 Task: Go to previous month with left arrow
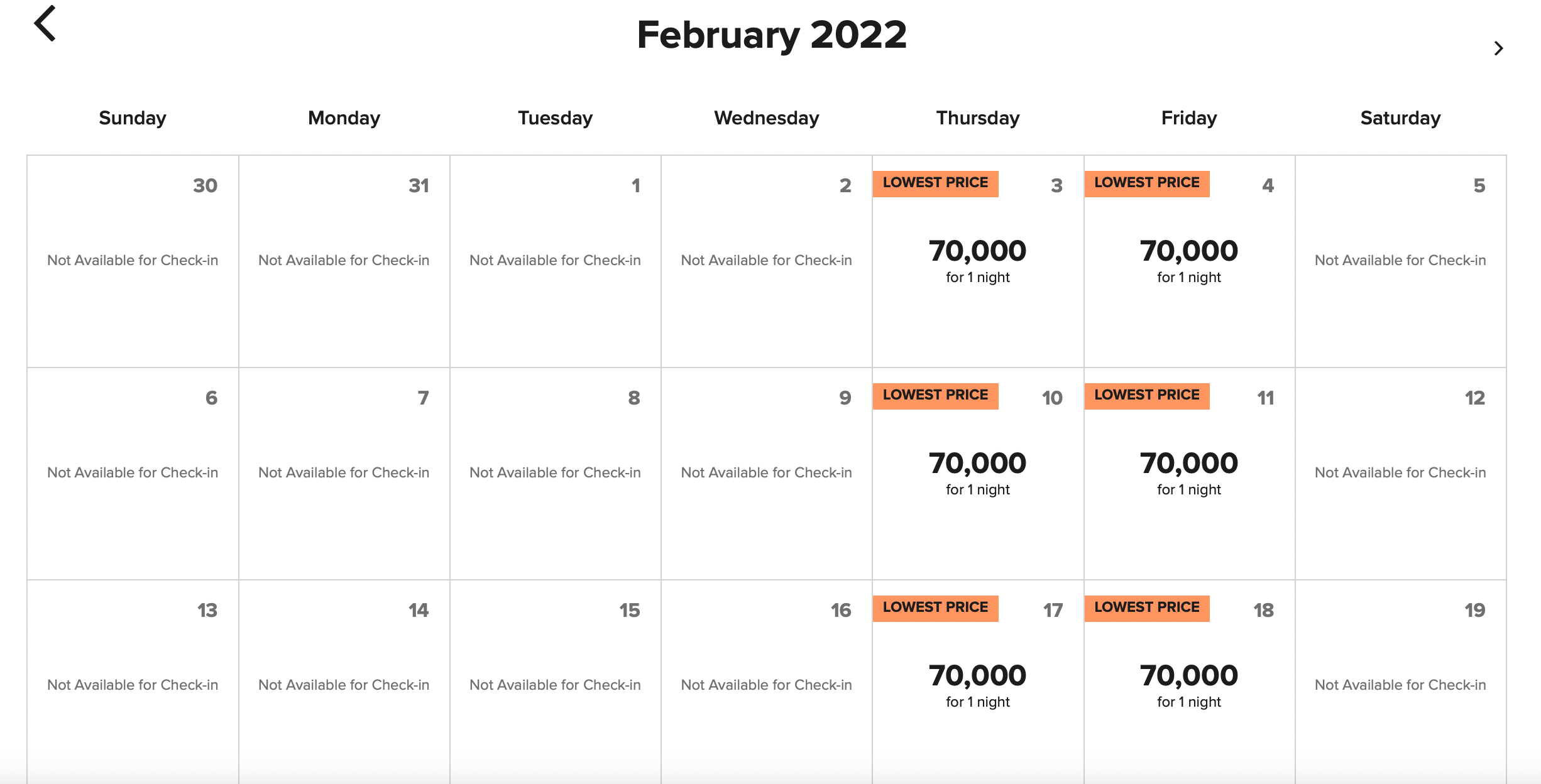pos(45,24)
